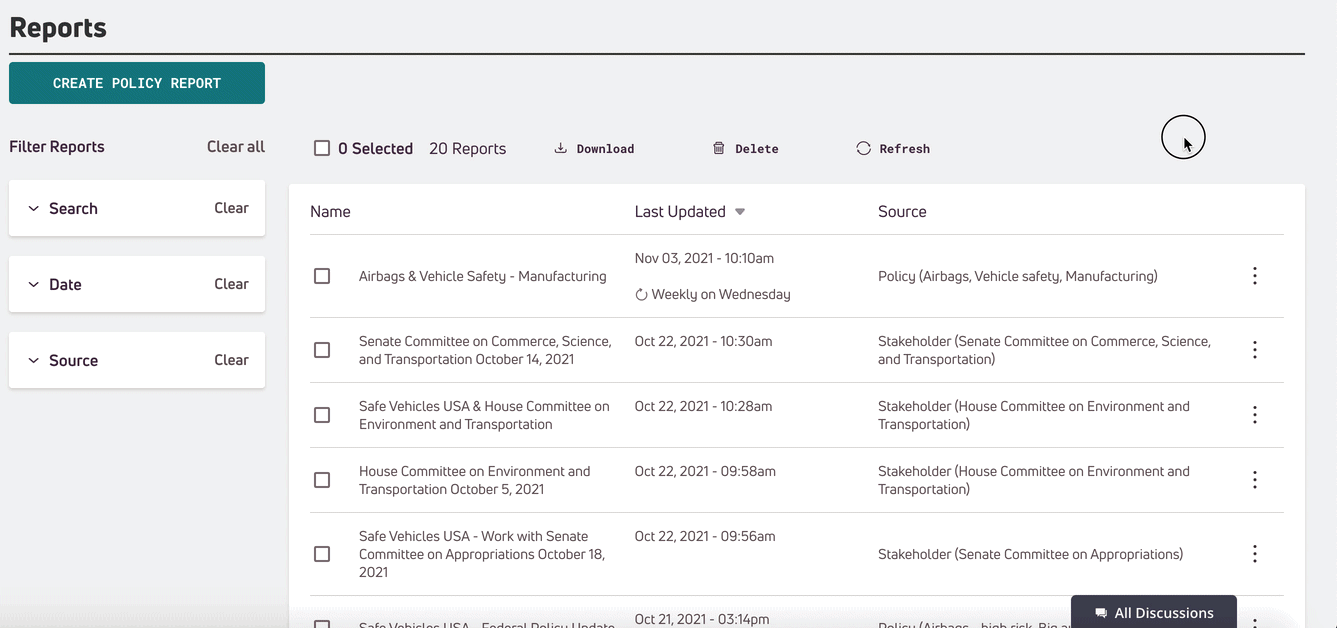Click the Create Policy Report button

137,83
